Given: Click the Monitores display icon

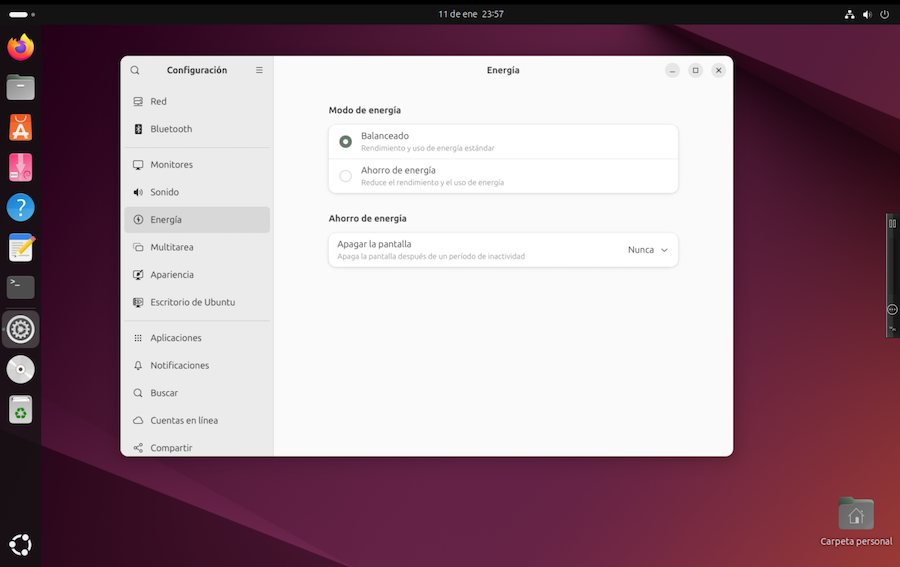Looking at the screenshot, I should point(138,165).
